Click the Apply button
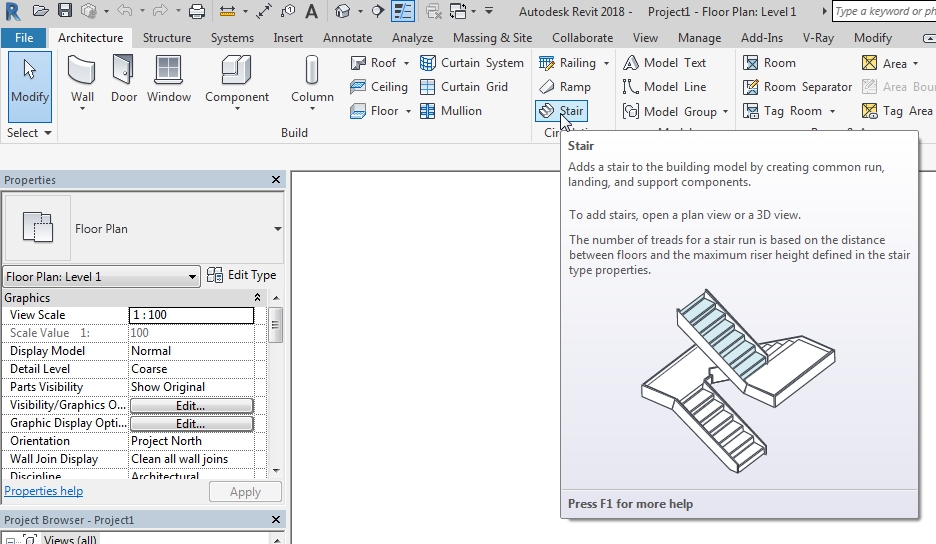This screenshot has width=936, height=544. point(245,492)
